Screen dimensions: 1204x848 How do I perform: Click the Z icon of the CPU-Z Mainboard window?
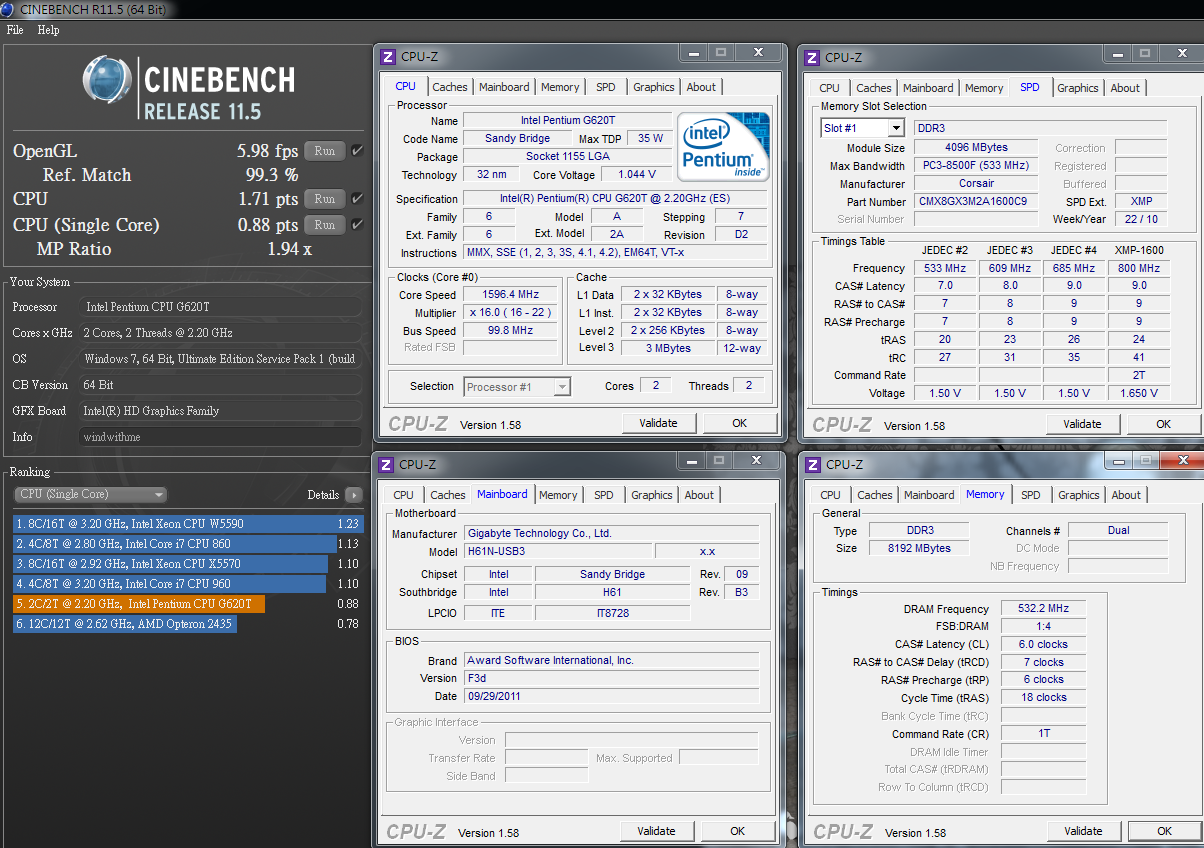click(x=386, y=464)
